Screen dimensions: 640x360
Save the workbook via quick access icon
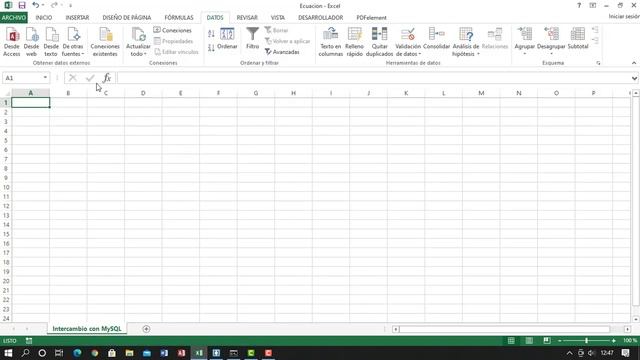[22, 5]
